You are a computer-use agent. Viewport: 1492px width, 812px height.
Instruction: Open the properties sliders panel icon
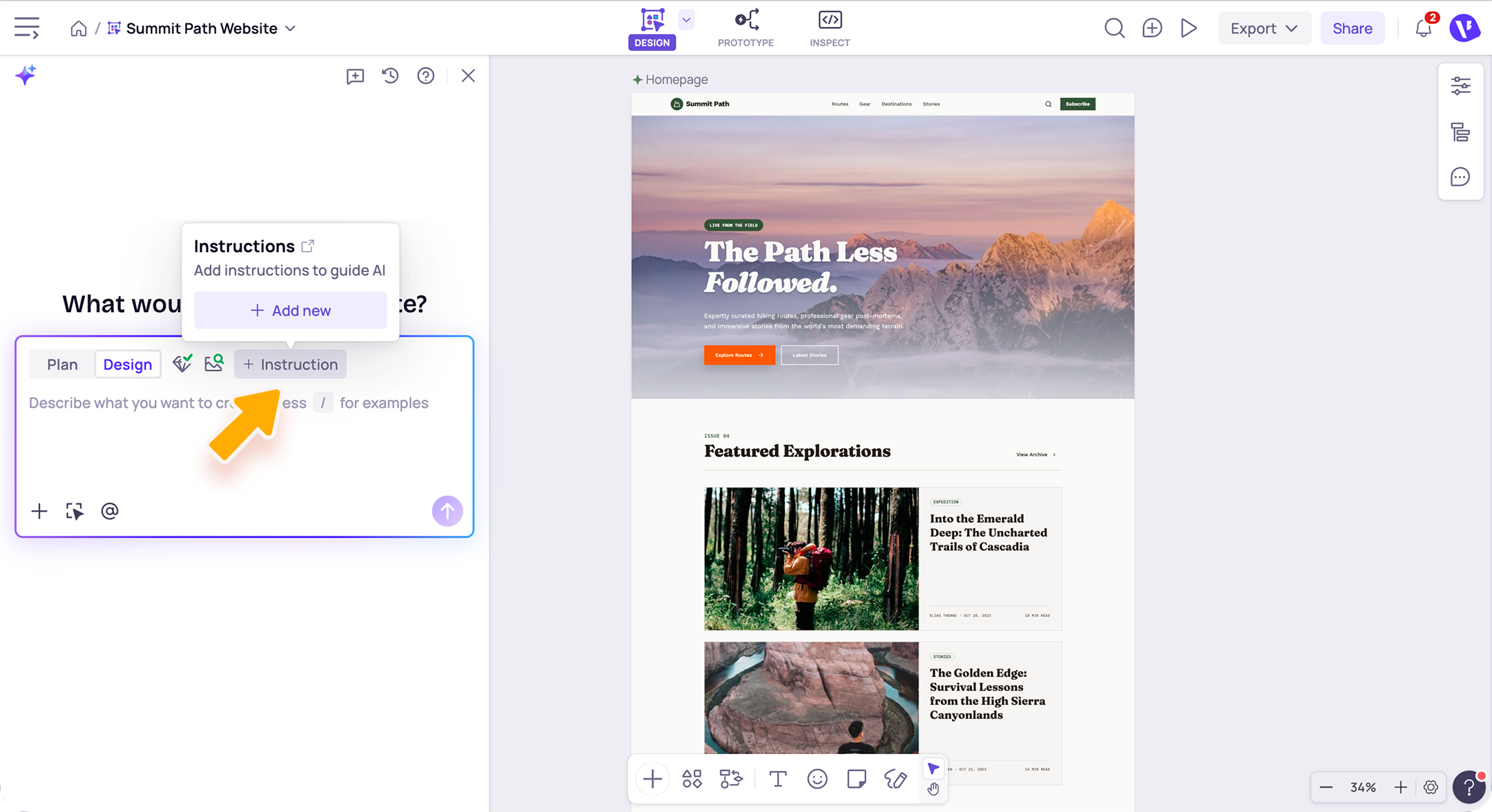click(1460, 86)
